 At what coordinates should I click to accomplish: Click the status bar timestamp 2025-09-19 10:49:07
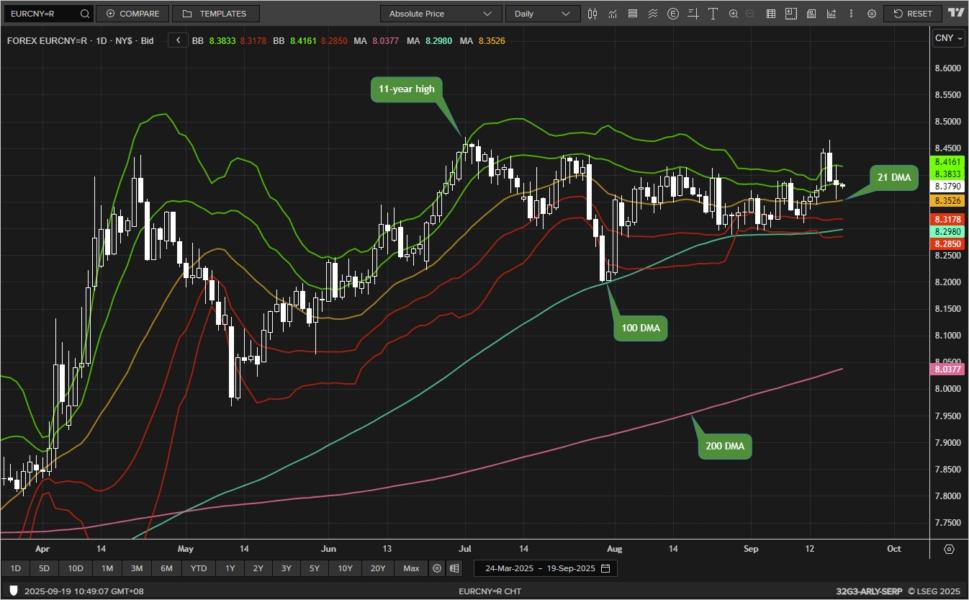tap(84, 591)
